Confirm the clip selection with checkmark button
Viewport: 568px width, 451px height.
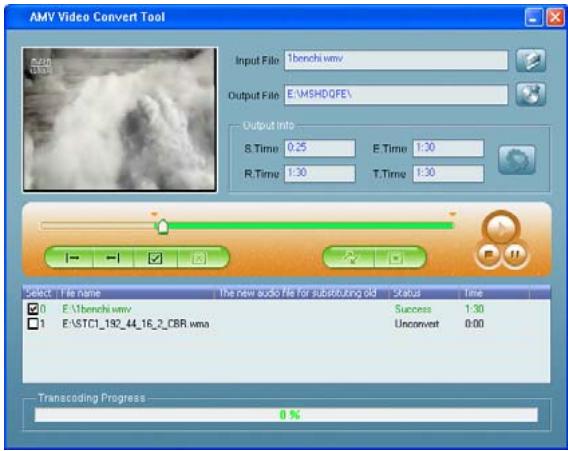(155, 258)
